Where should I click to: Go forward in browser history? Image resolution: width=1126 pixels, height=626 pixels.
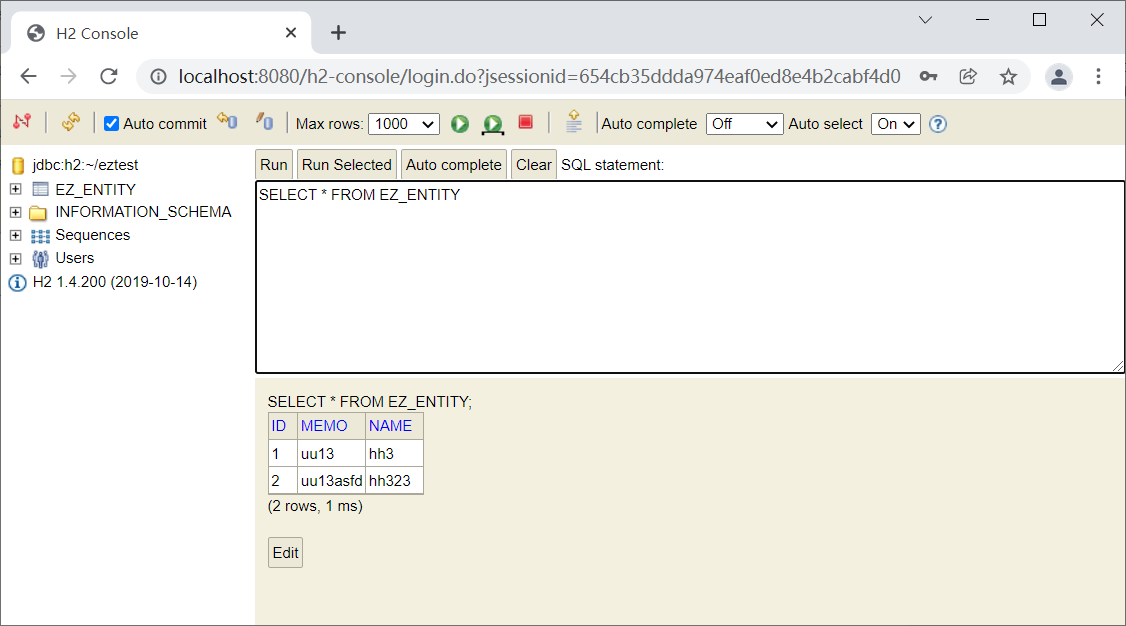coord(68,76)
